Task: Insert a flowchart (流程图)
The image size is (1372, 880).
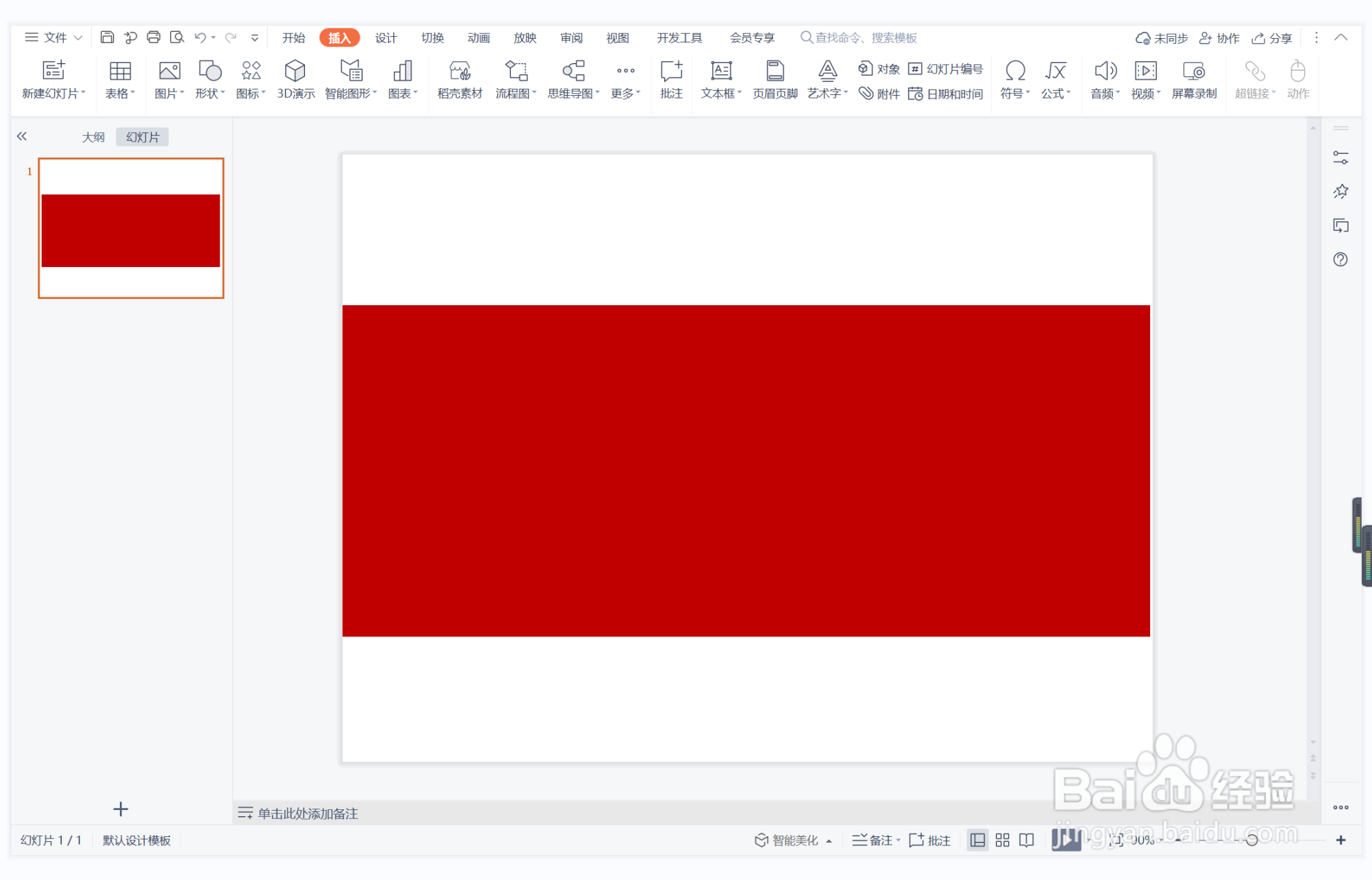Action: [516, 80]
